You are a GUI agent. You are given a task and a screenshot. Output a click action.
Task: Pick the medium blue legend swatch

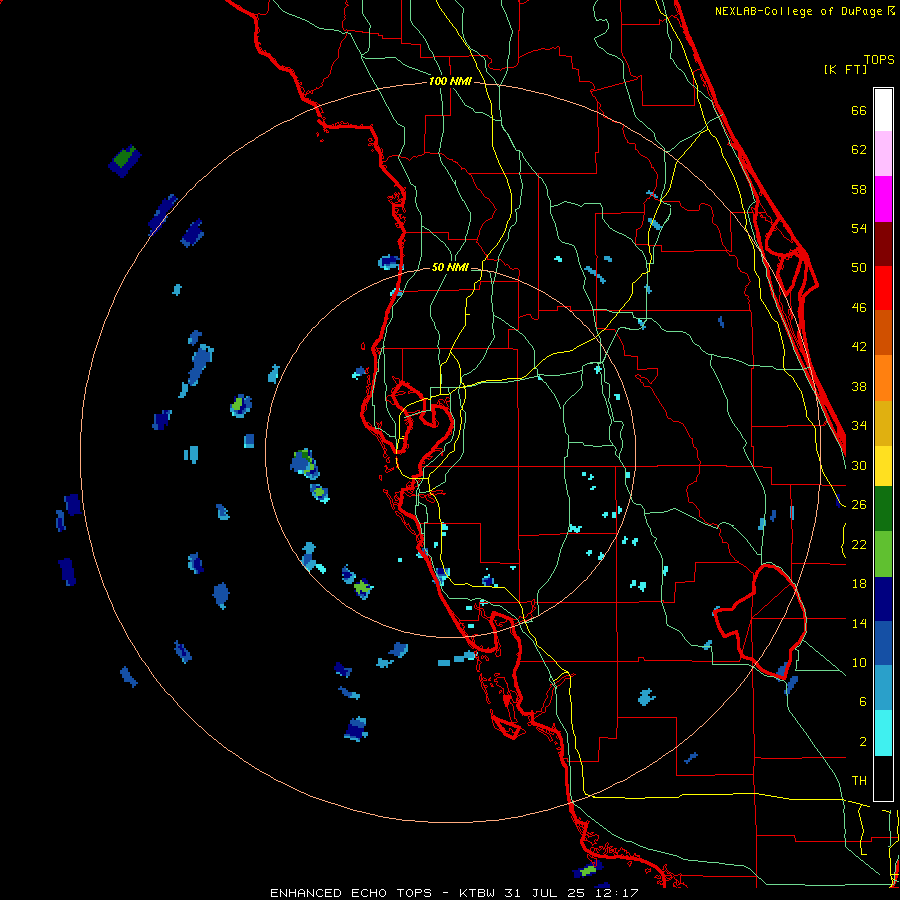[x=883, y=643]
